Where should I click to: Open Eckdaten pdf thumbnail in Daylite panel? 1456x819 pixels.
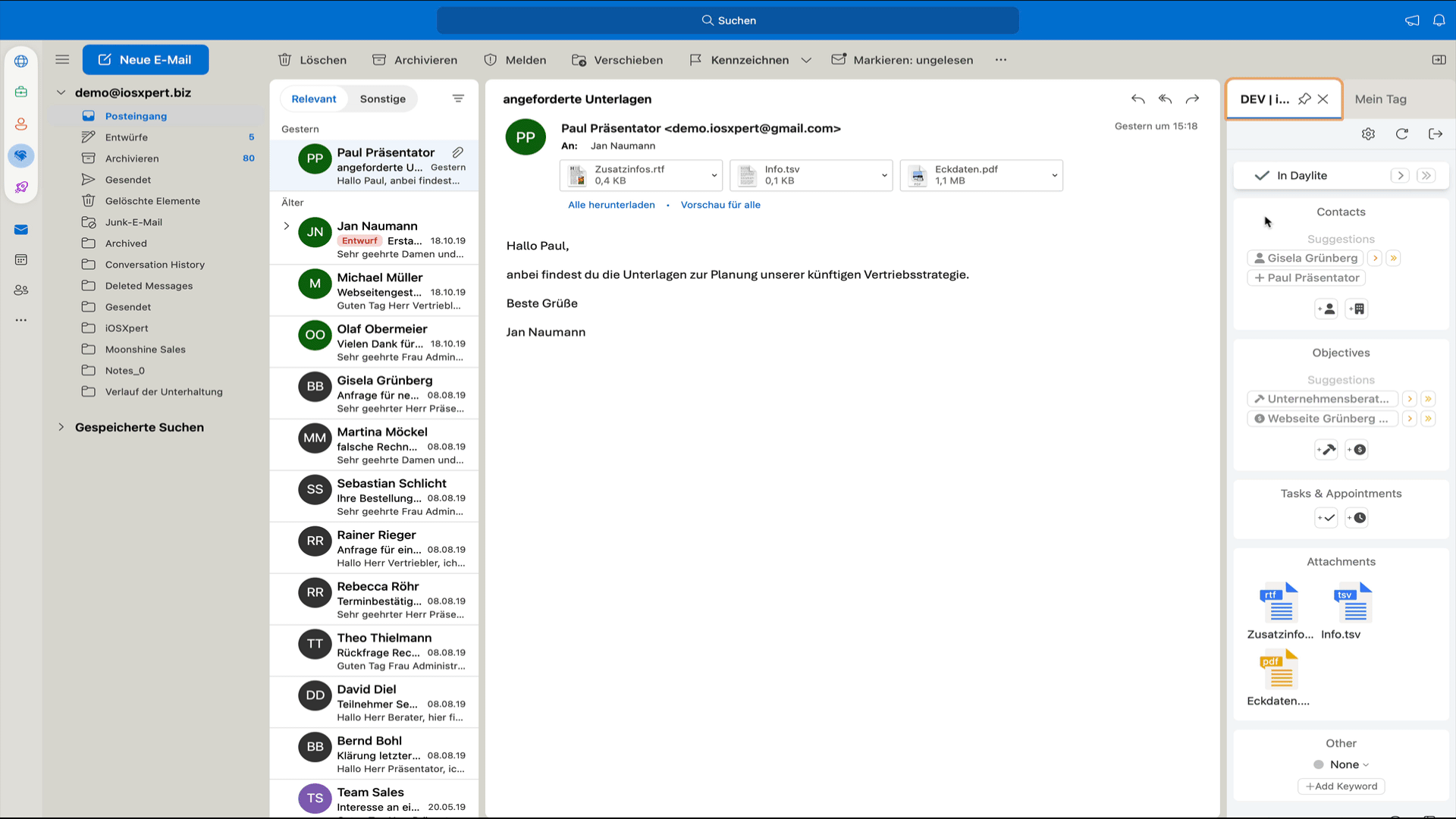pos(1279,678)
